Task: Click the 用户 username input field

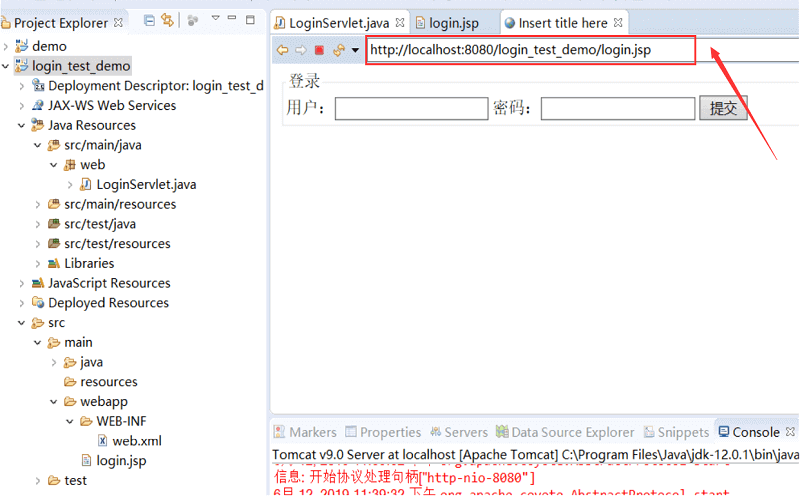Action: click(411, 109)
